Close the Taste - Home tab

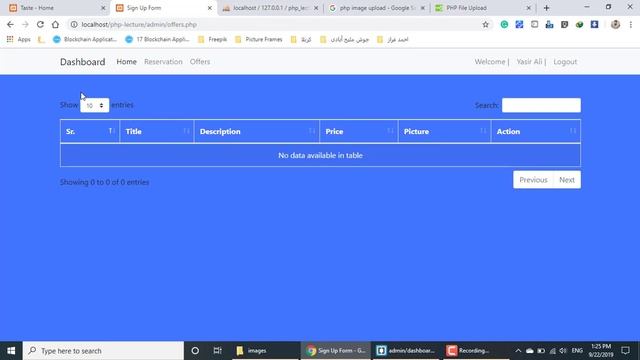(103, 8)
